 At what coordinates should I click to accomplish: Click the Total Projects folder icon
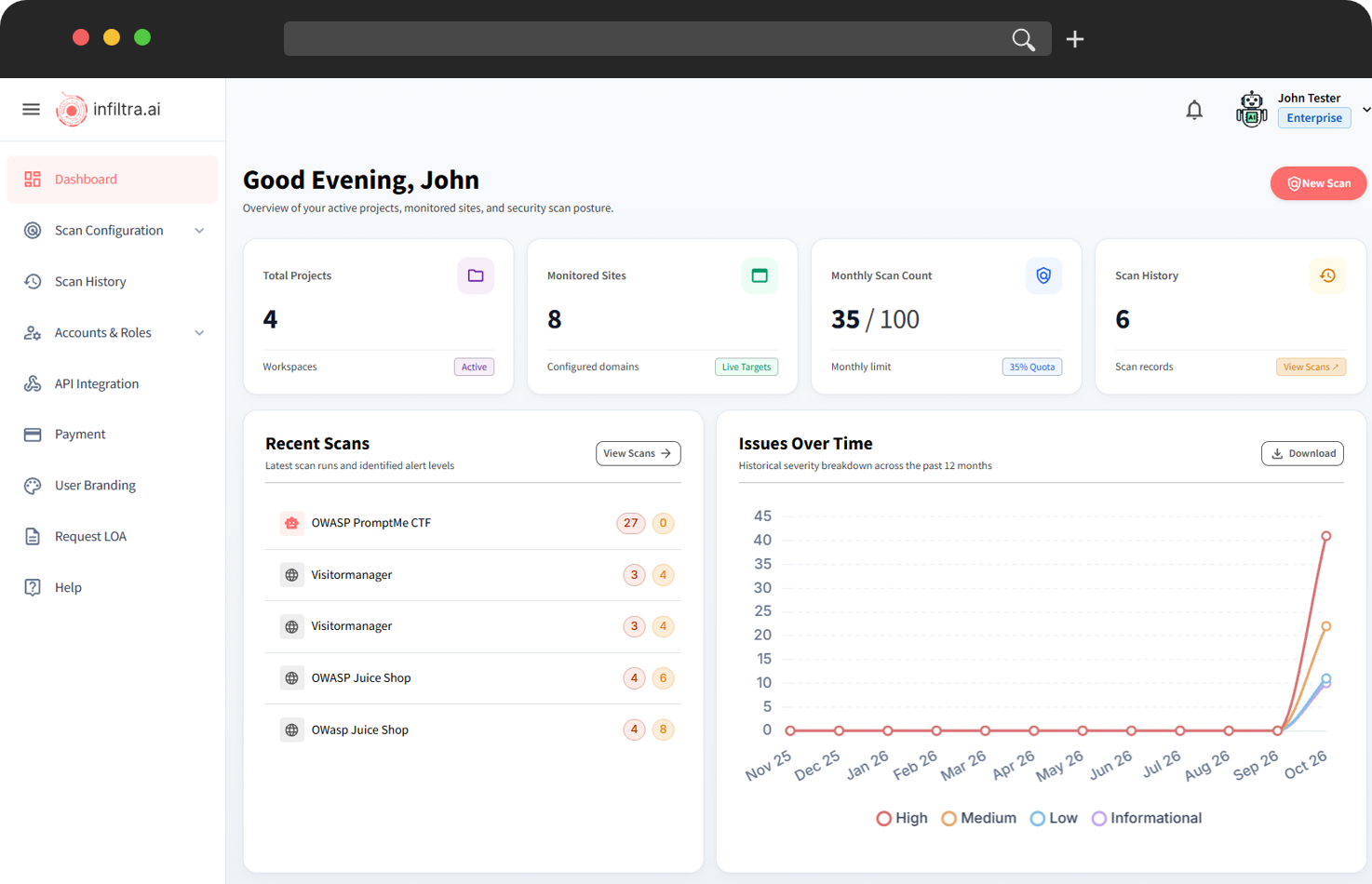476,275
